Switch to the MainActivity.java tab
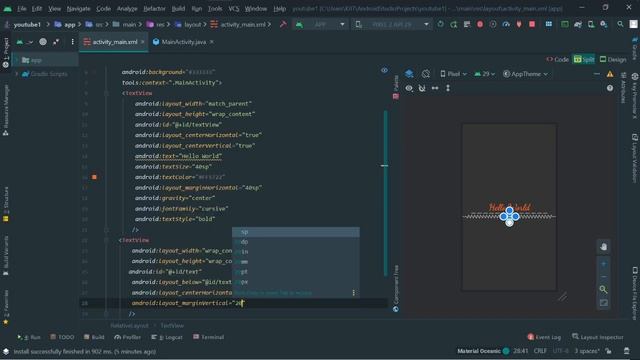640x360 pixels. pyautogui.click(x=183, y=42)
